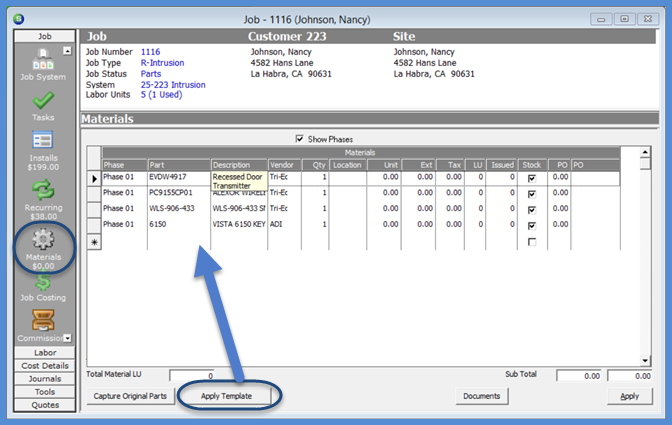The height and width of the screenshot is (425, 672).
Task: Click part cell EVDW4917
Action: pyautogui.click(x=179, y=177)
